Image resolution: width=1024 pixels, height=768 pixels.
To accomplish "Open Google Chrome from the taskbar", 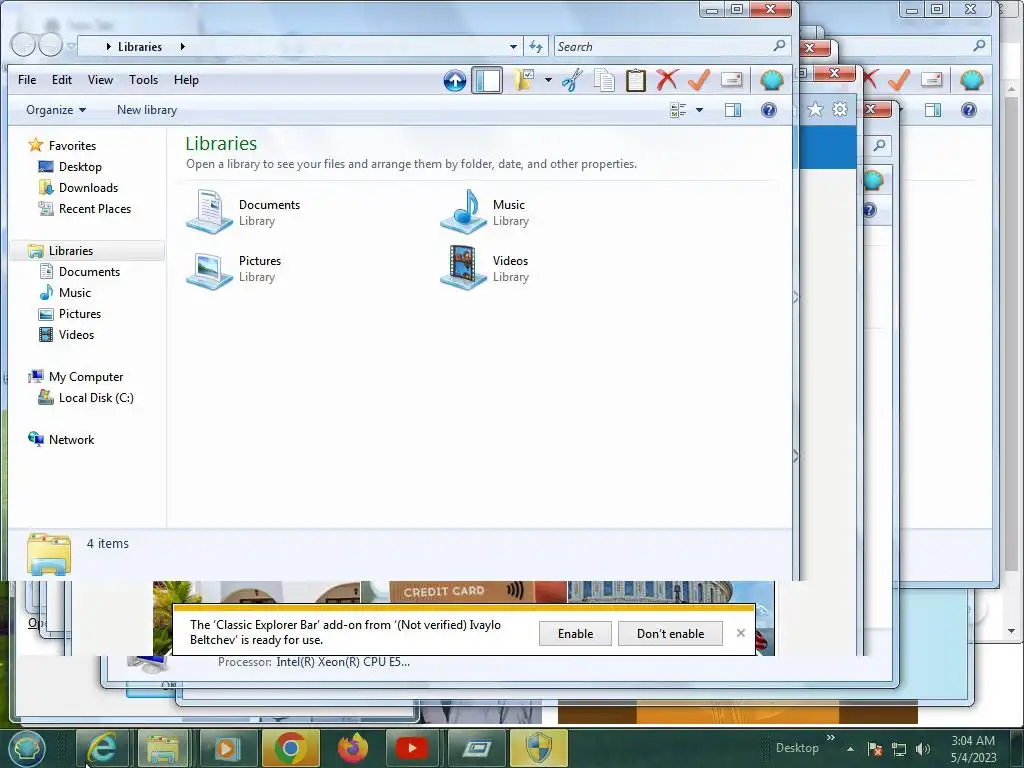I will [290, 748].
